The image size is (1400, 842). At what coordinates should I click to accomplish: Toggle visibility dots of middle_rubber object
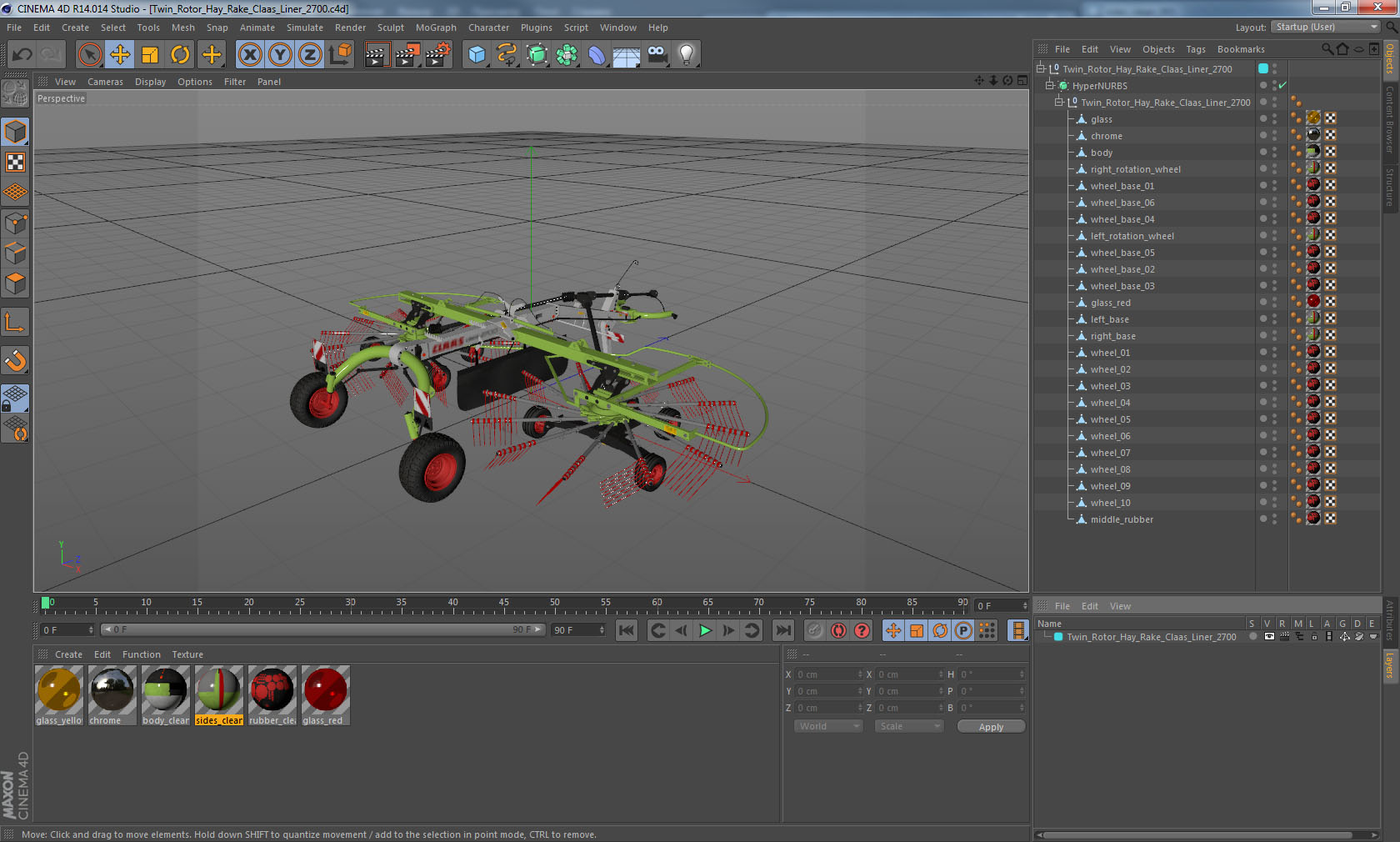pyautogui.click(x=1274, y=519)
